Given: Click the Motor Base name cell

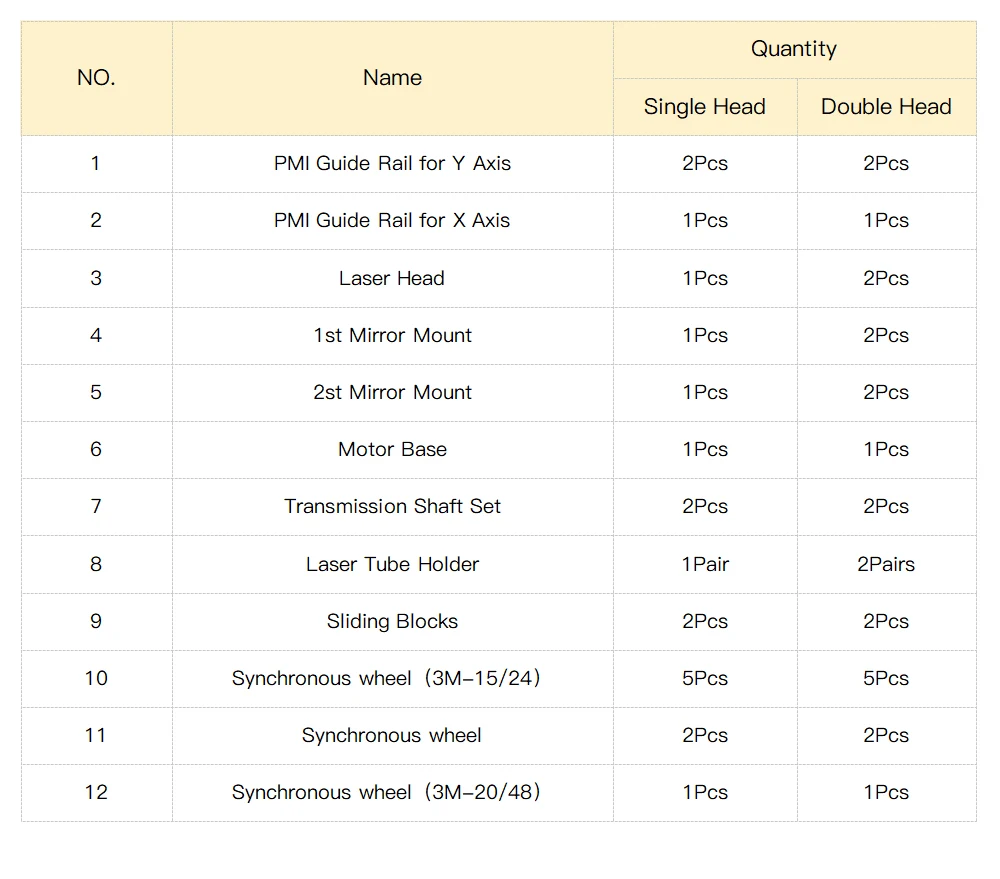Looking at the screenshot, I should (x=392, y=449).
